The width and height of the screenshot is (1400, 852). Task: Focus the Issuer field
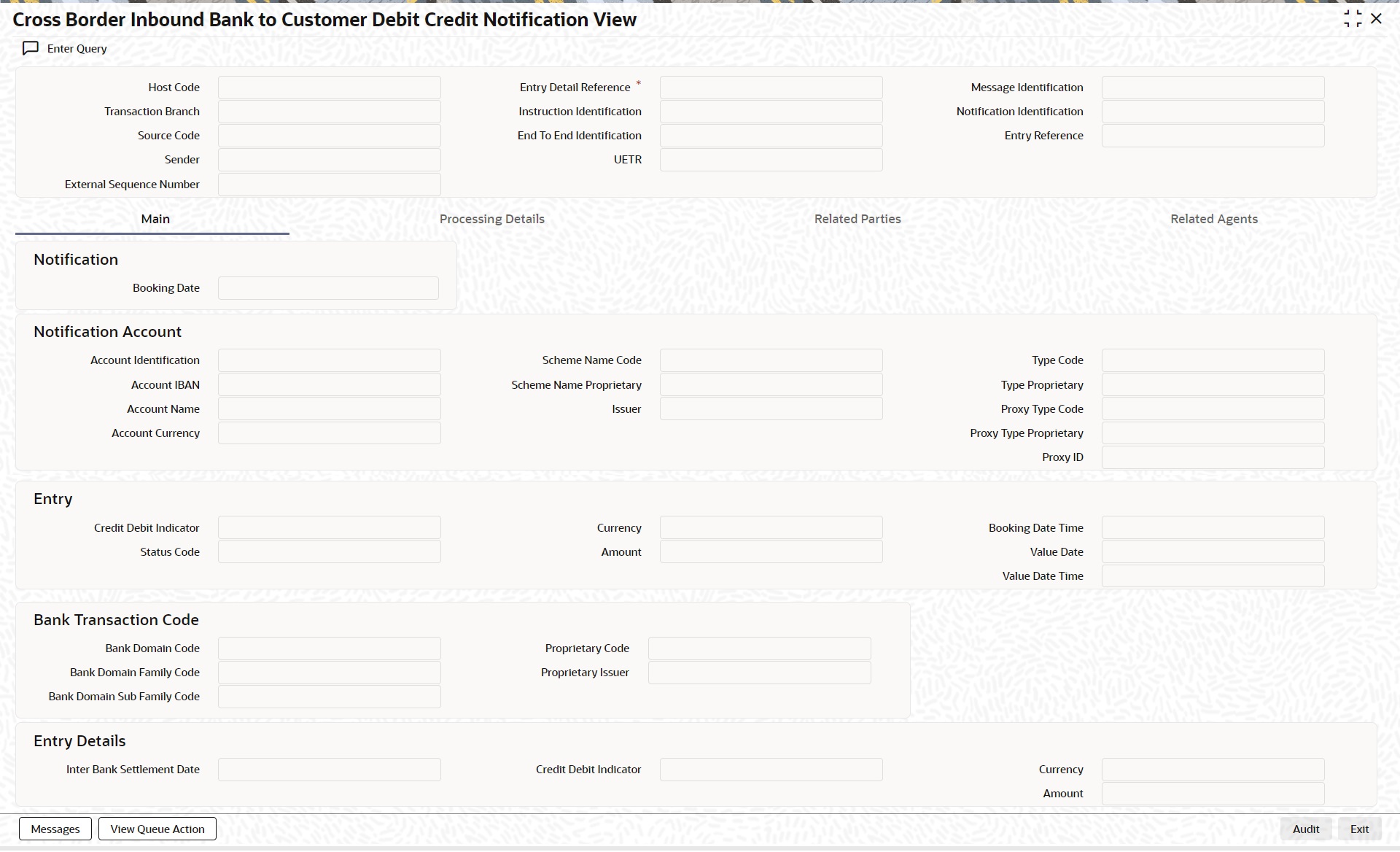[771, 409]
